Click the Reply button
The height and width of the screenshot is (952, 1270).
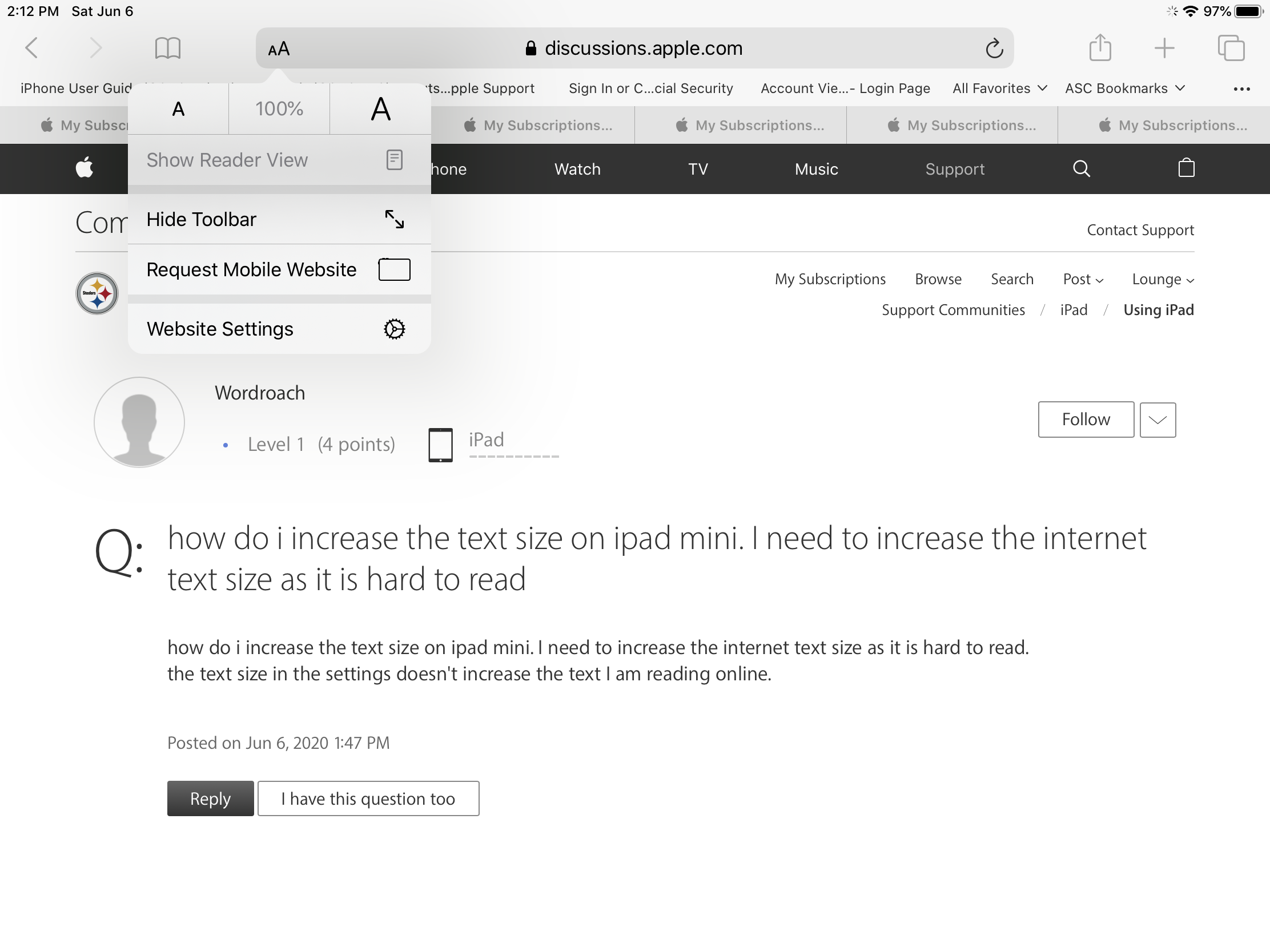click(210, 798)
